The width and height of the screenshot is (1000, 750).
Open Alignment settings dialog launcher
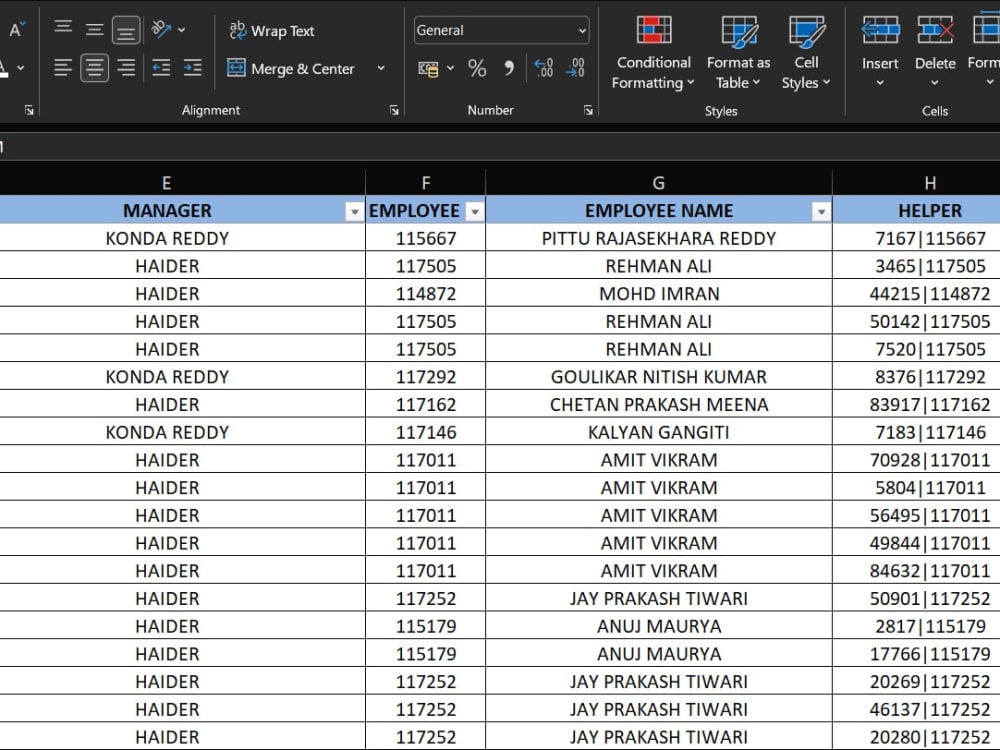[394, 110]
